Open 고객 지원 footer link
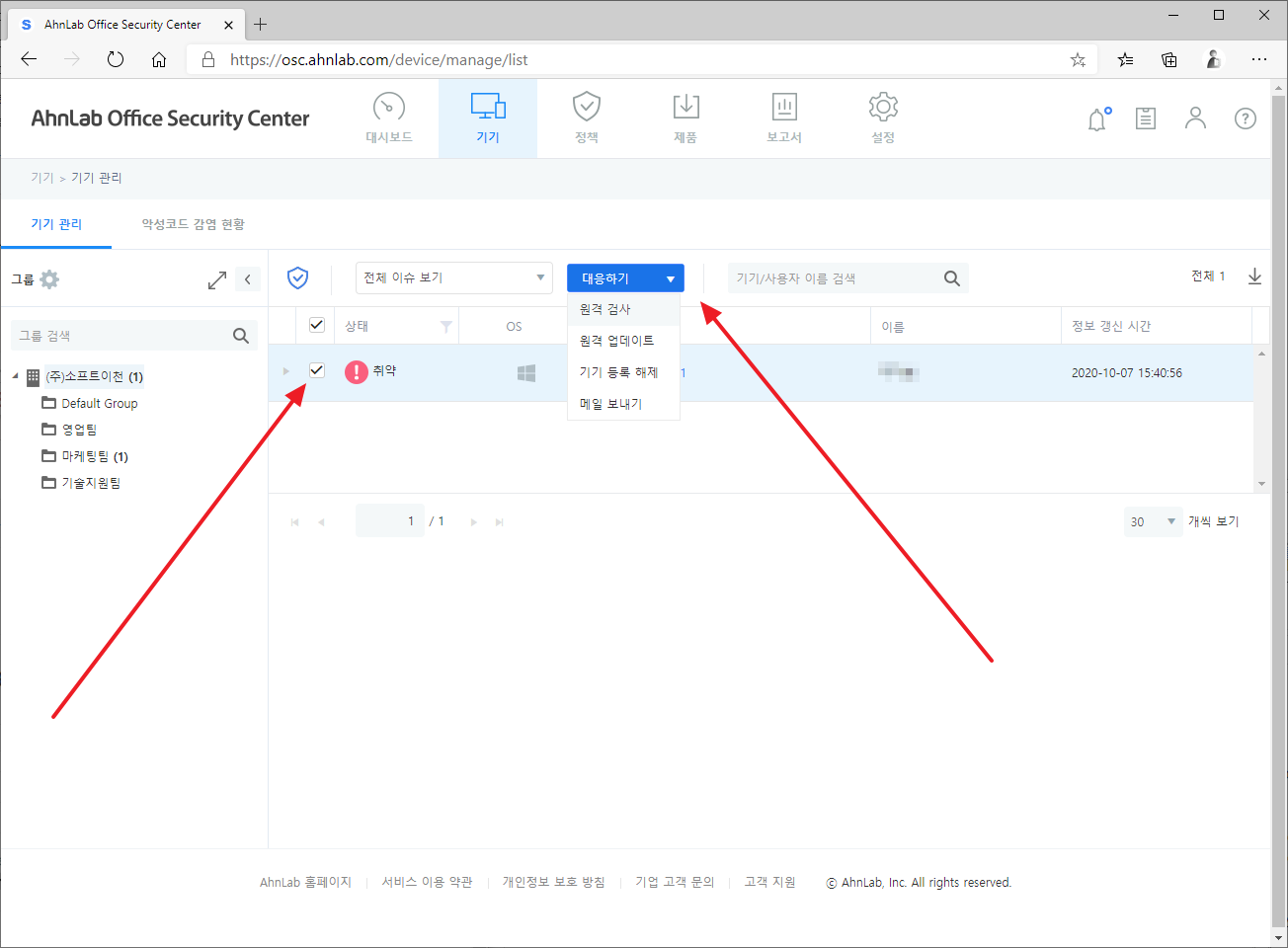This screenshot has height=948, width=1288. point(769,883)
